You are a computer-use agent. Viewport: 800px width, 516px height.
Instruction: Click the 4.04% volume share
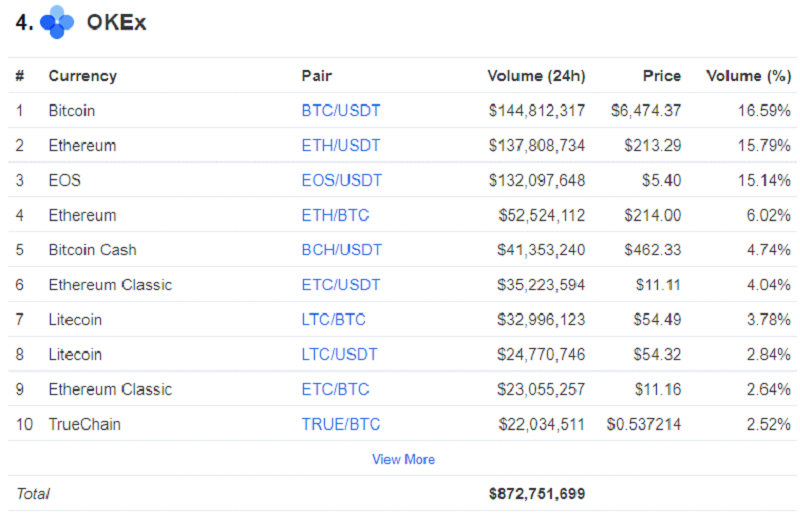click(x=769, y=284)
